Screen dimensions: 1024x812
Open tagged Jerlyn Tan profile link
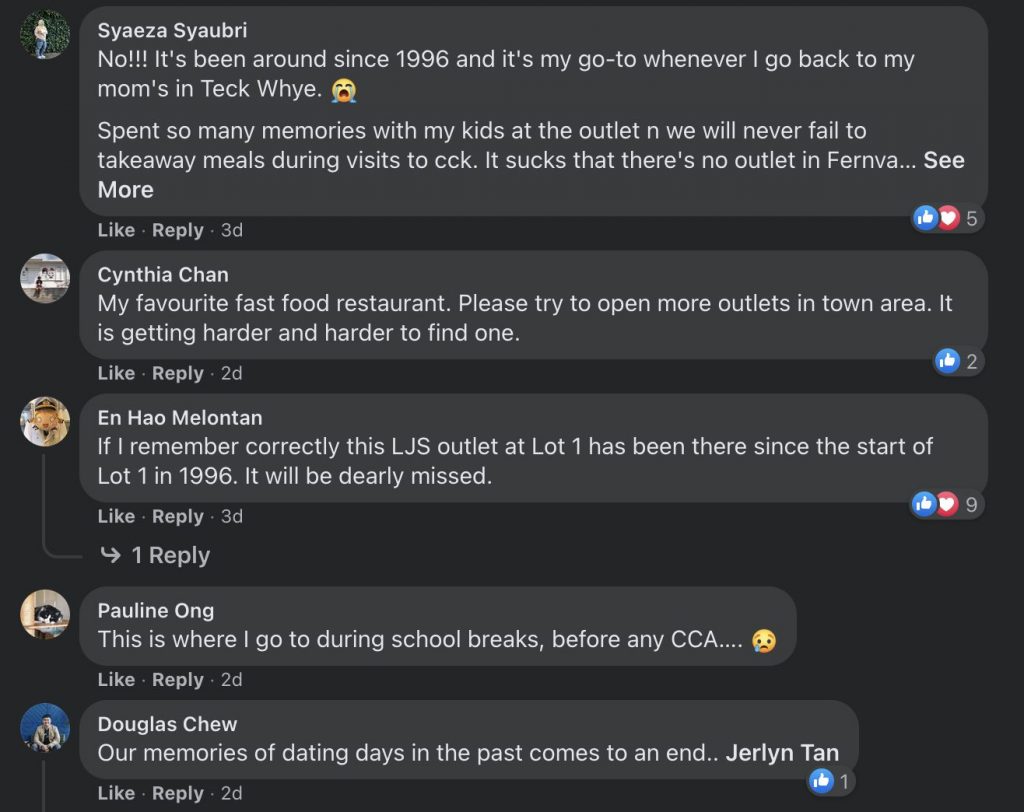coord(782,753)
